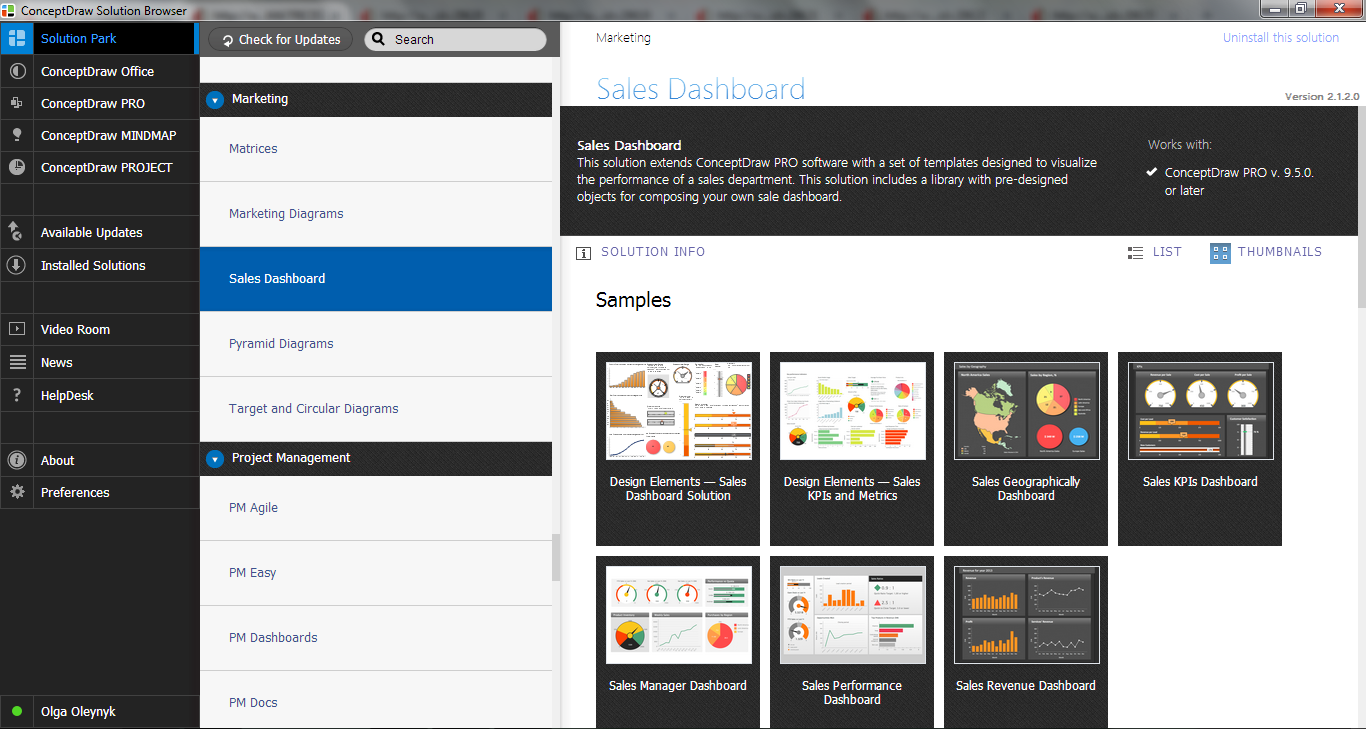This screenshot has width=1366, height=729.
Task: Click user name Olga Oleynyk
Action: (x=78, y=712)
